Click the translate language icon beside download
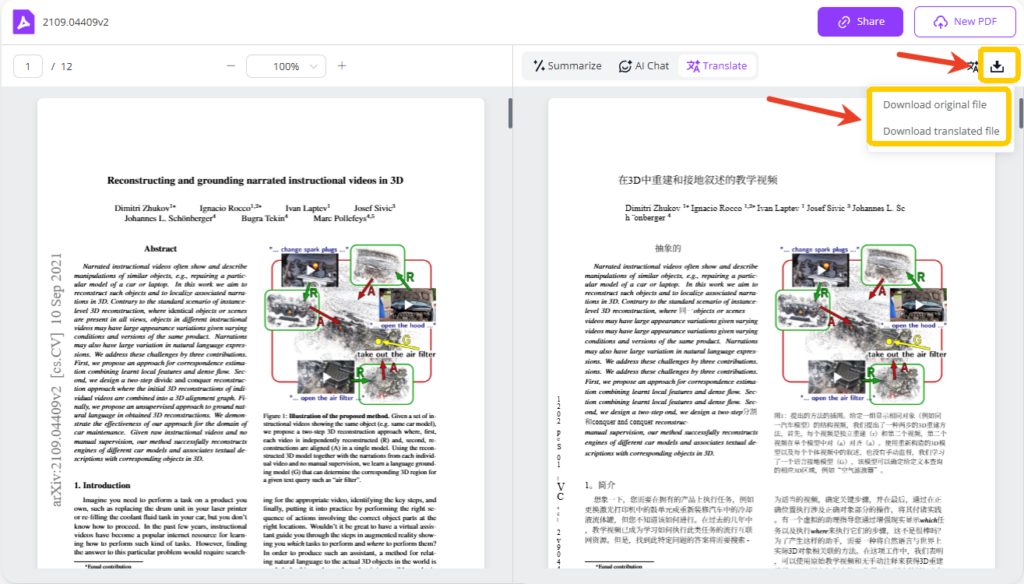Screen dimensions: 1024x584 (971, 66)
